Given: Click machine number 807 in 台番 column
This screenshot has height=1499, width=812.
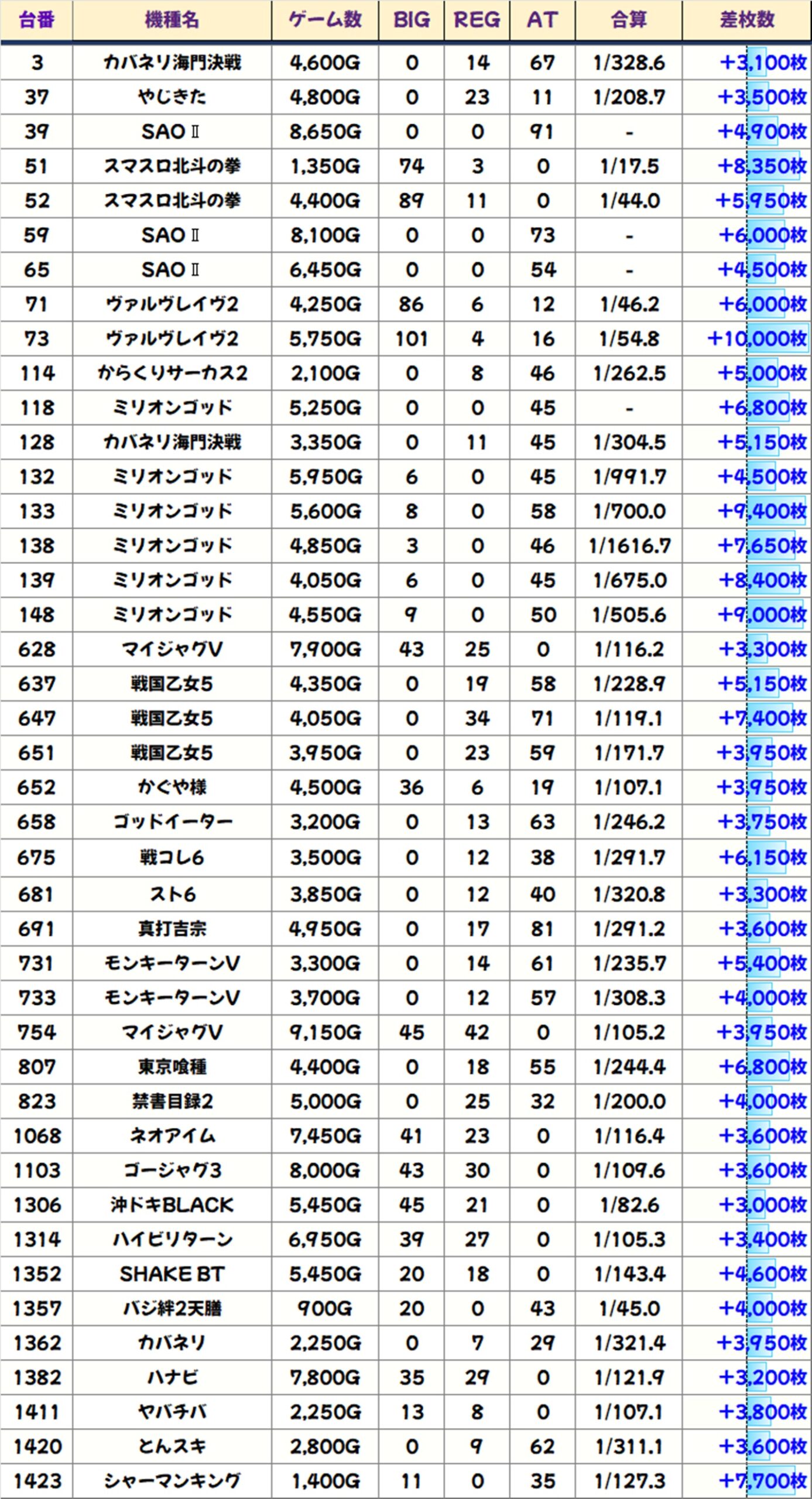Looking at the screenshot, I should click(37, 1067).
